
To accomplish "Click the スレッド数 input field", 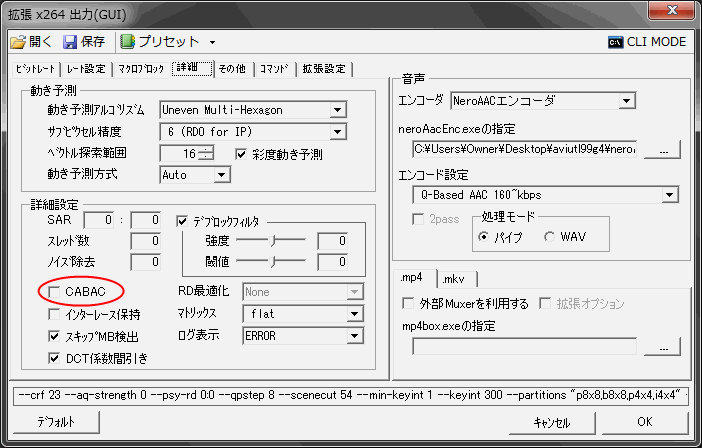I will (146, 241).
